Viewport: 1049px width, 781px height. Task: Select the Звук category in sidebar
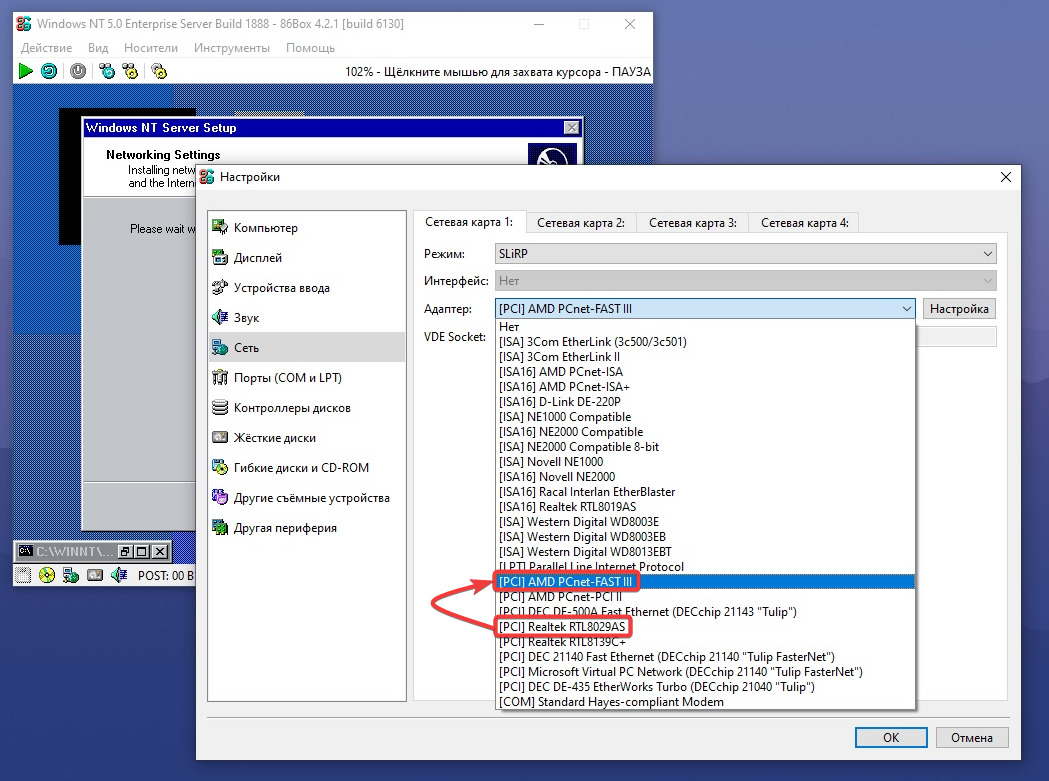tap(246, 318)
